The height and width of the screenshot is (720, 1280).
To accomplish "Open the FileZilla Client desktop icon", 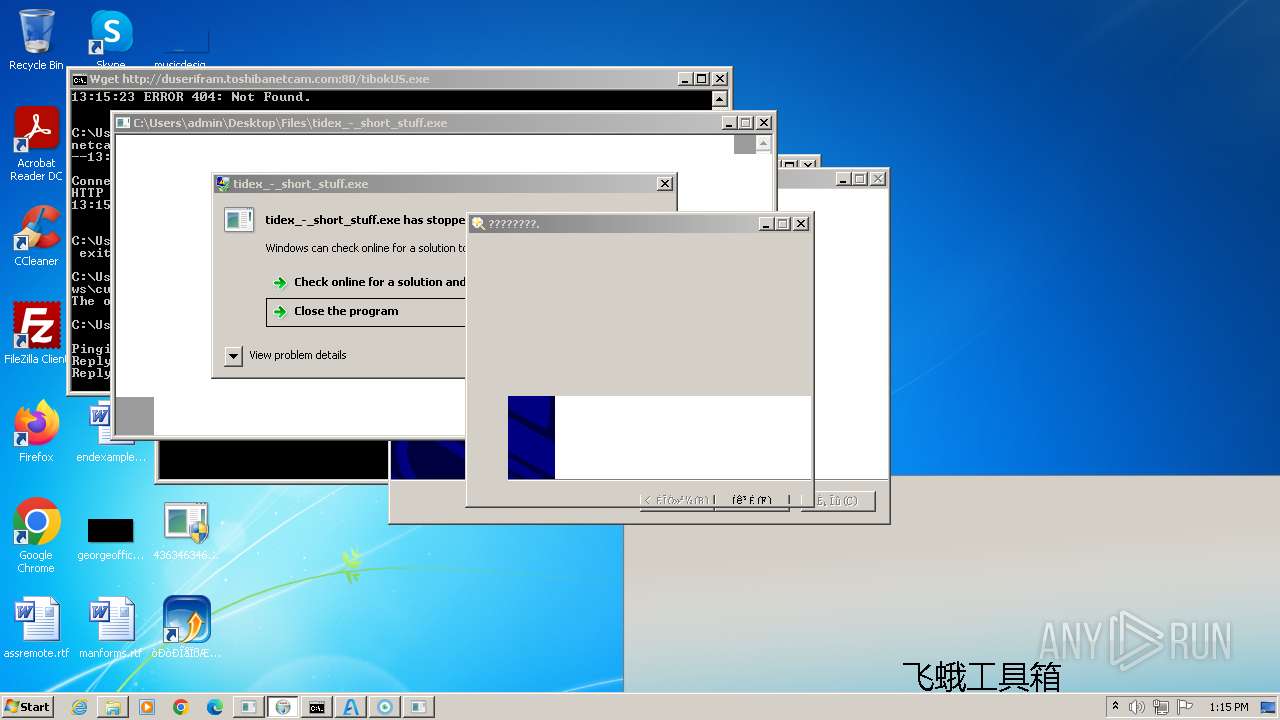I will [36, 334].
